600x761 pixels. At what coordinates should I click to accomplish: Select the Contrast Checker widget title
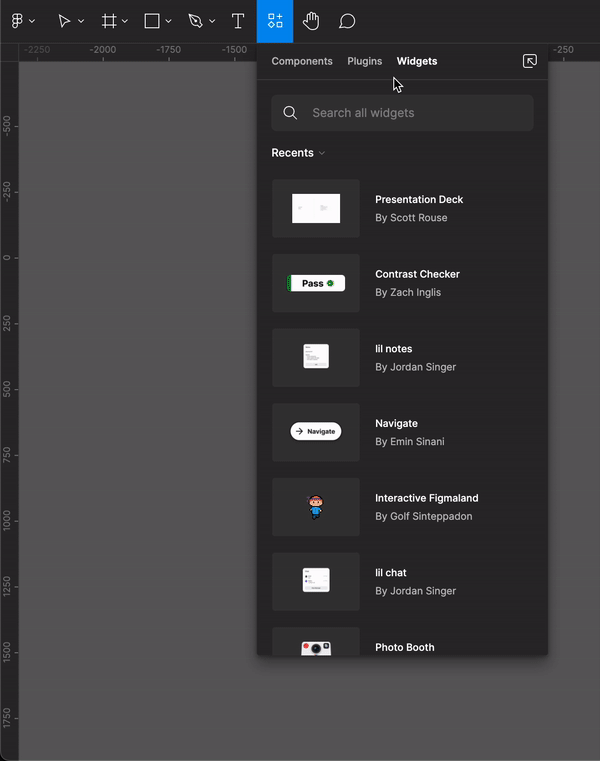click(417, 274)
